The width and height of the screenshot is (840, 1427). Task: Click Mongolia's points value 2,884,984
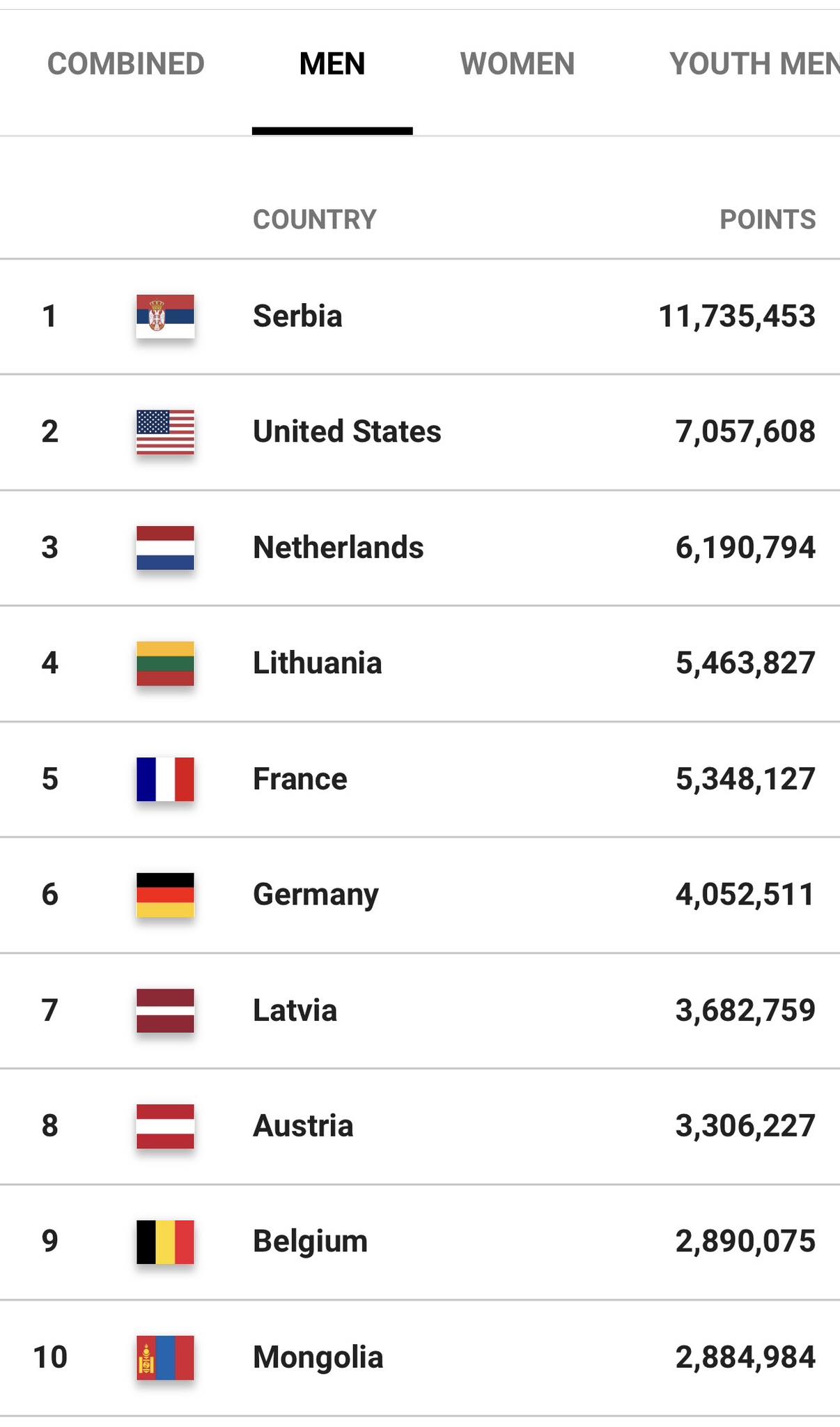745,1357
